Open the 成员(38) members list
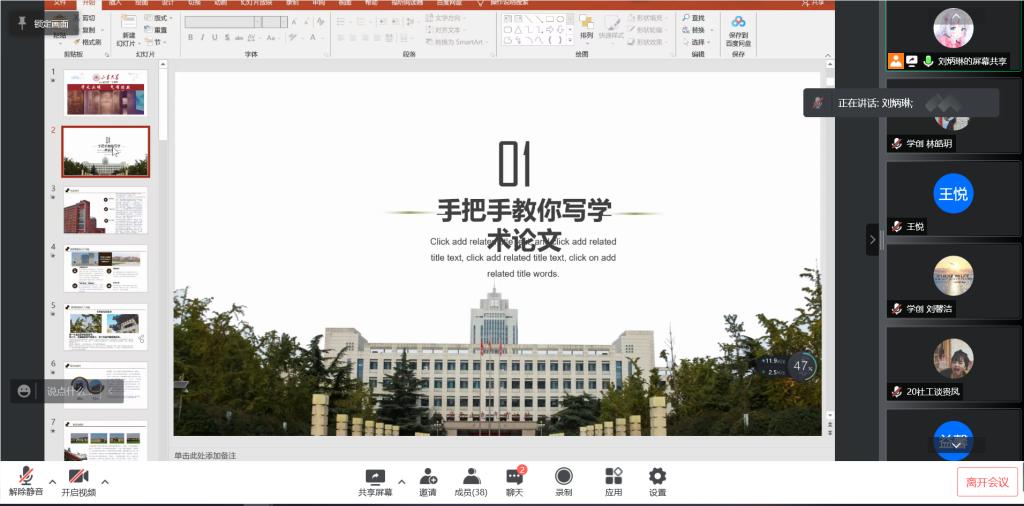The image size is (1024, 506). coord(471,480)
